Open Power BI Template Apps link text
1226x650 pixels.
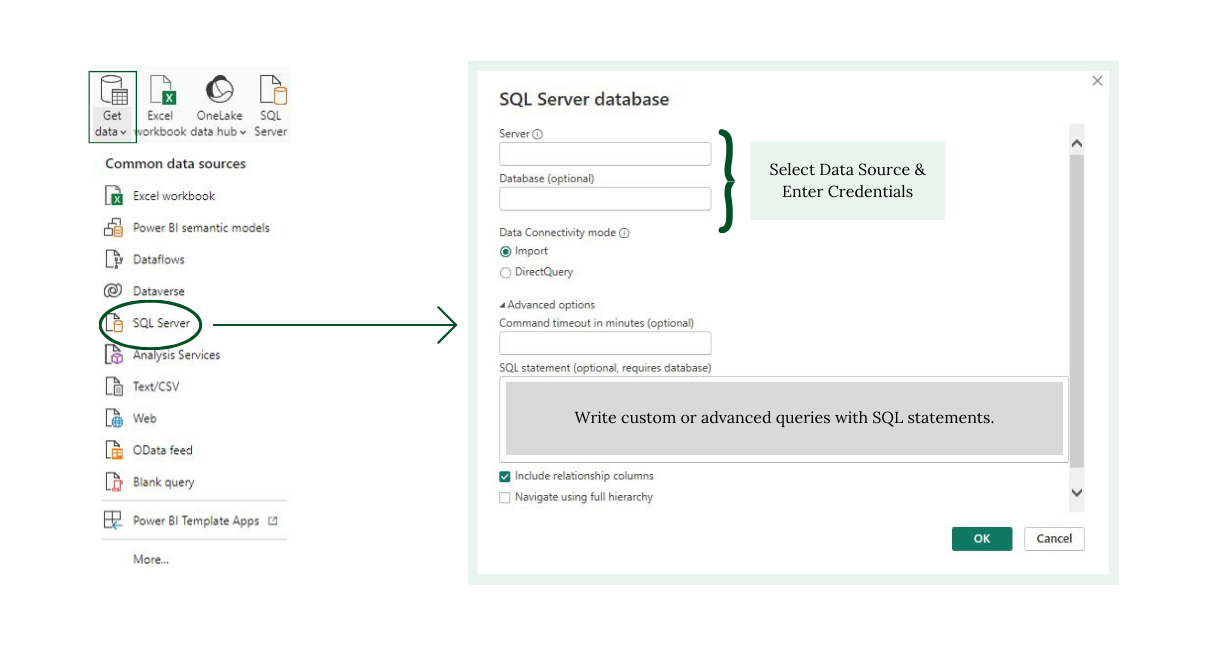point(196,521)
